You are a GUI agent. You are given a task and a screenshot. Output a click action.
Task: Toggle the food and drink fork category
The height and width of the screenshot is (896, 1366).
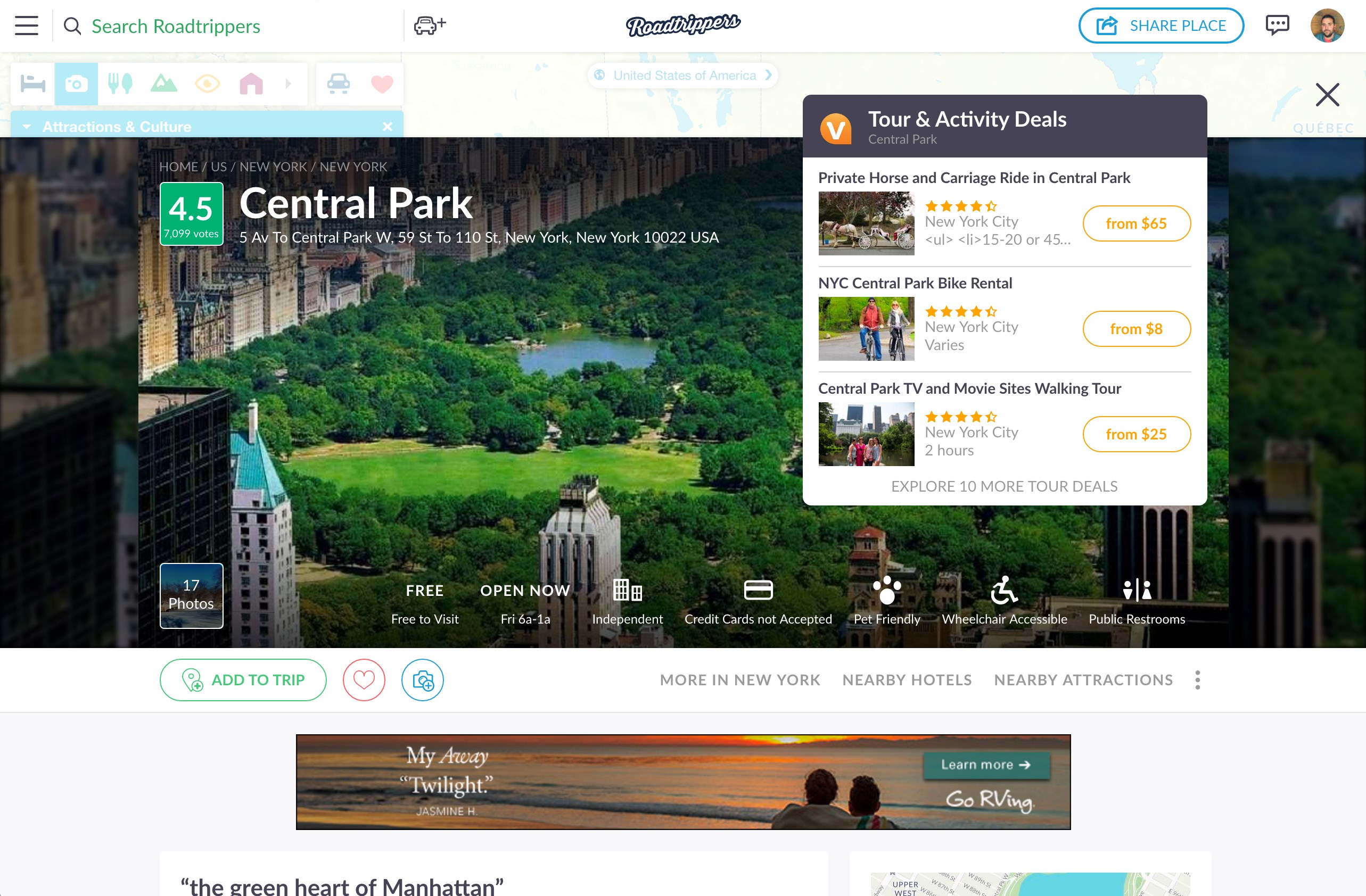[x=120, y=84]
